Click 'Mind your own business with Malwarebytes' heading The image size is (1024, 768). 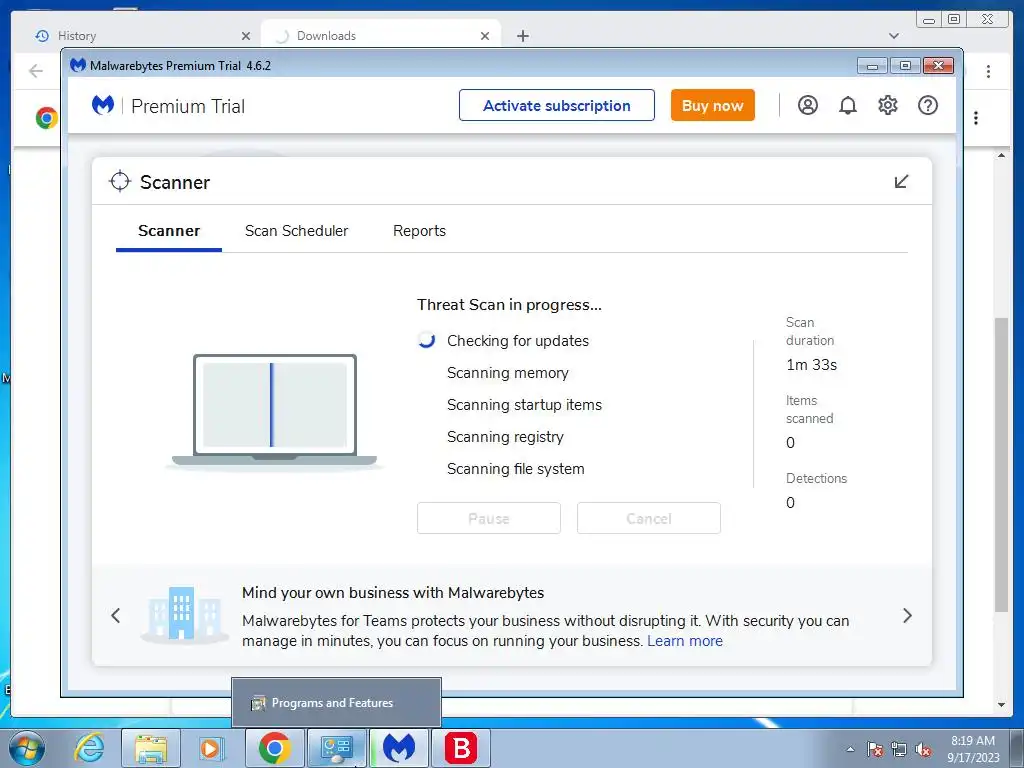click(x=392, y=592)
